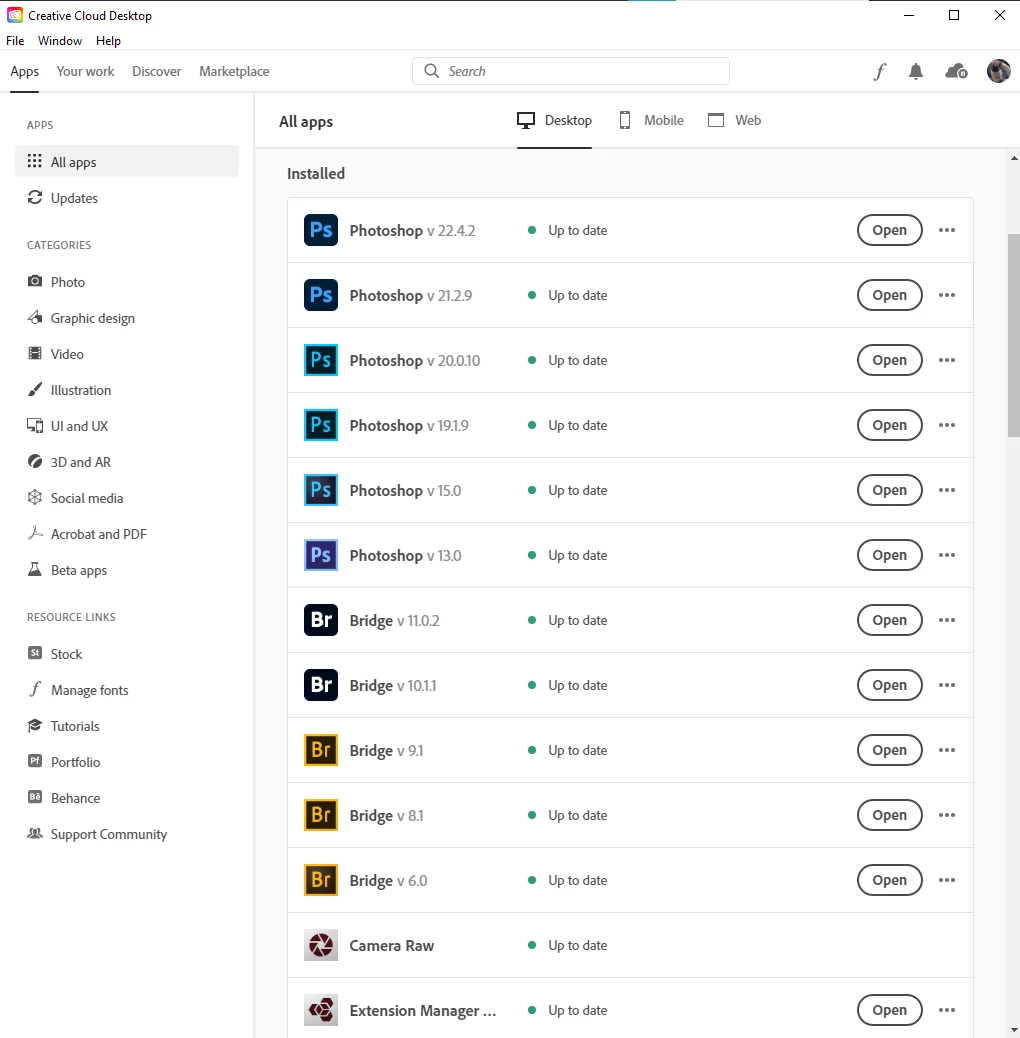
Task: Click the Bridge v 10.1.1 app icon
Action: (x=321, y=685)
